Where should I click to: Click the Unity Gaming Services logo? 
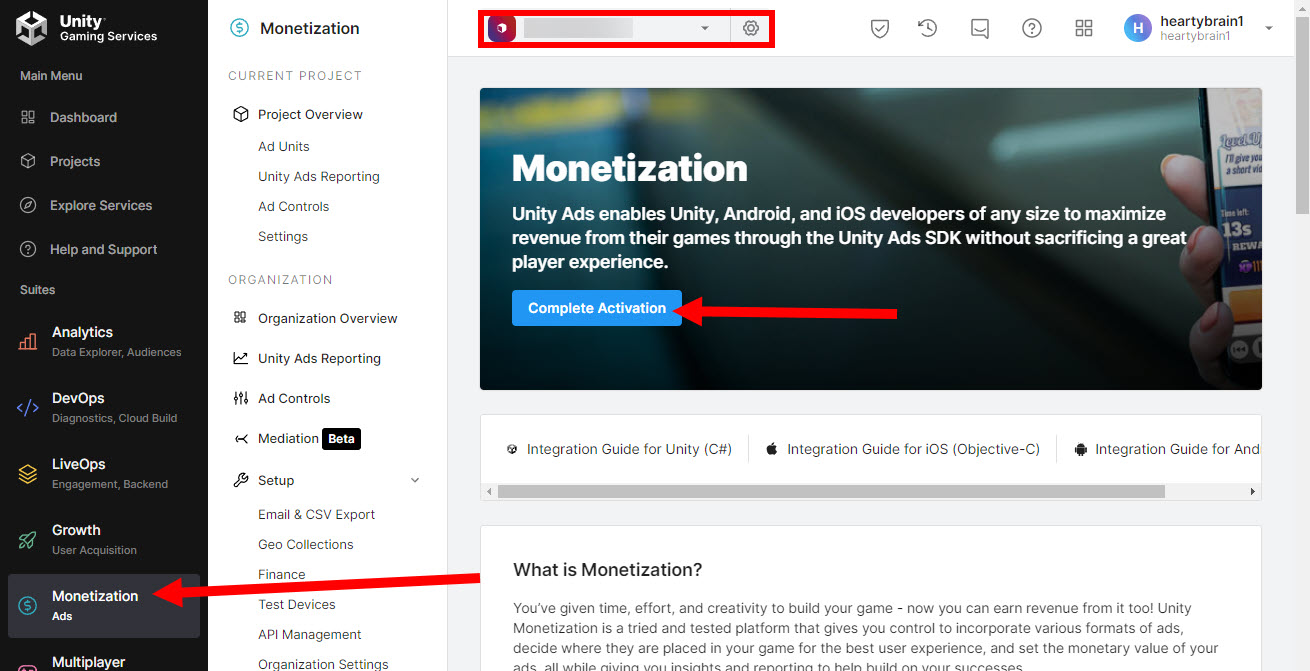[86, 28]
